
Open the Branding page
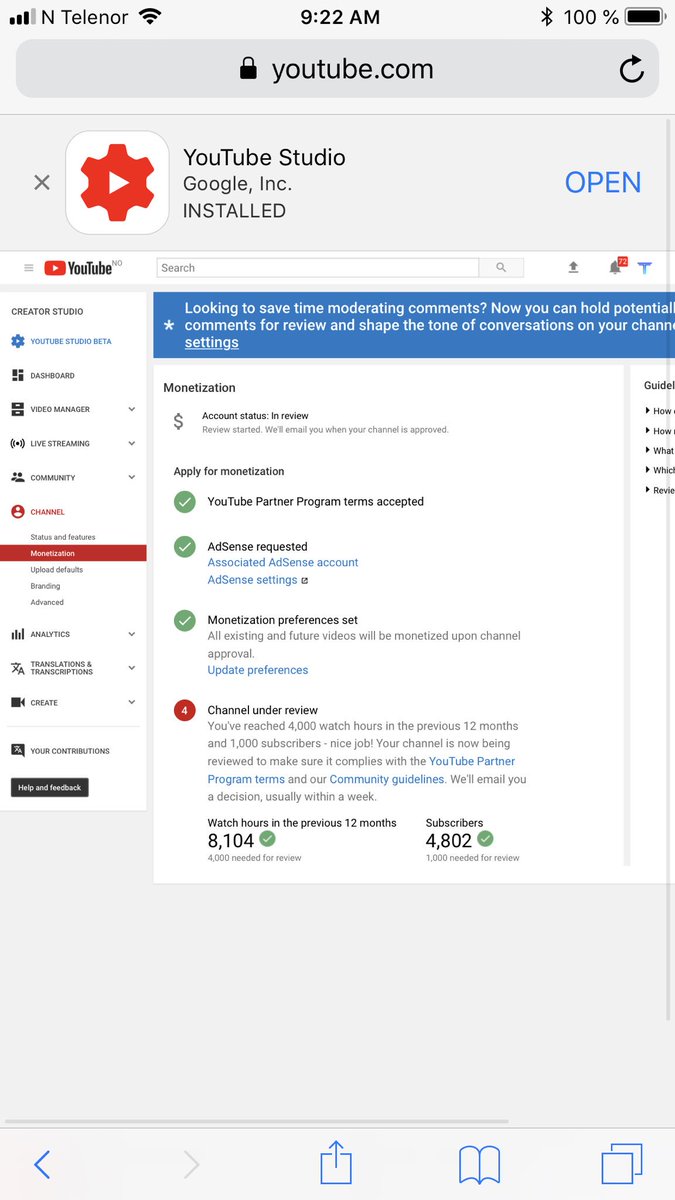coord(45,586)
